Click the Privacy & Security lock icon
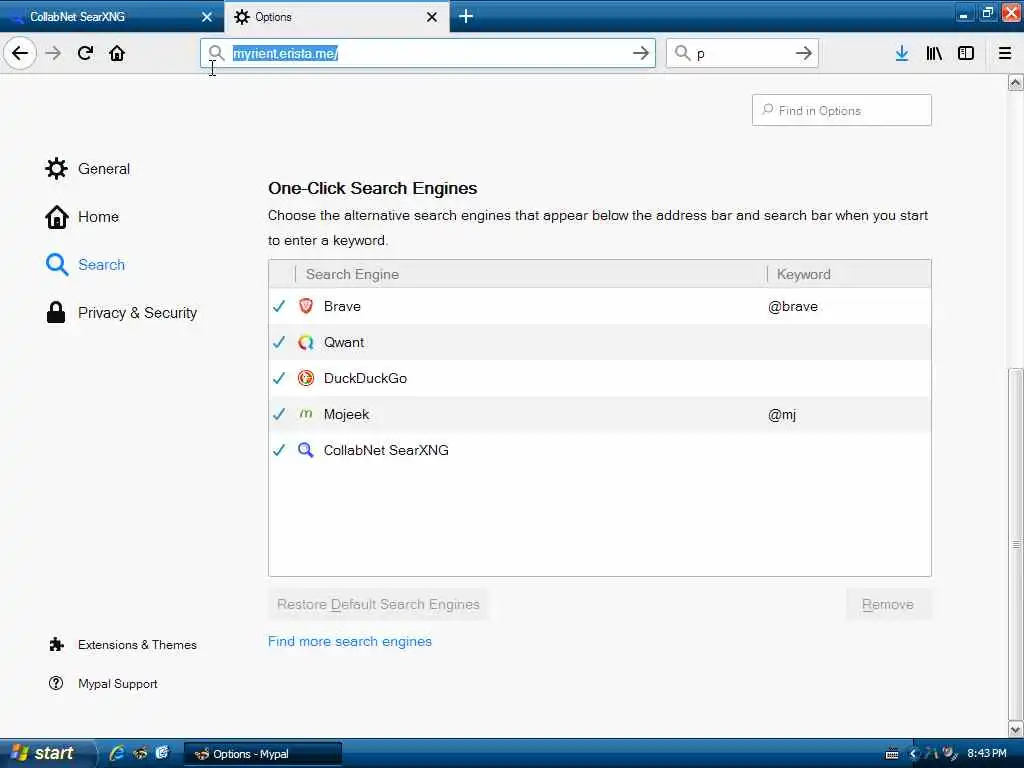 point(56,312)
